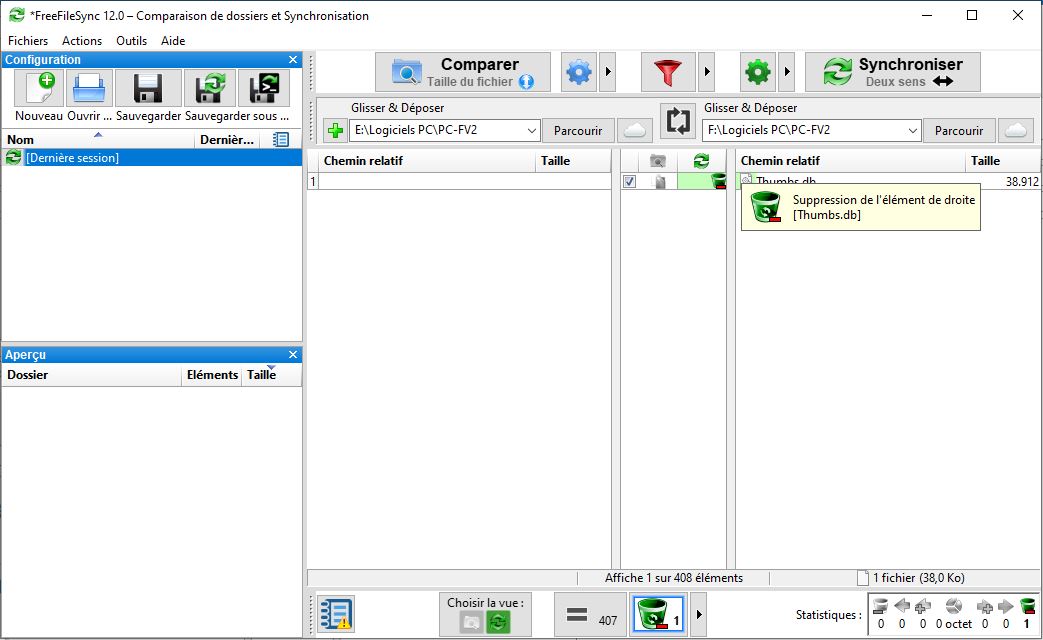The height and width of the screenshot is (640, 1043).
Task: Select row number 1 on left grid
Action: [x=313, y=182]
